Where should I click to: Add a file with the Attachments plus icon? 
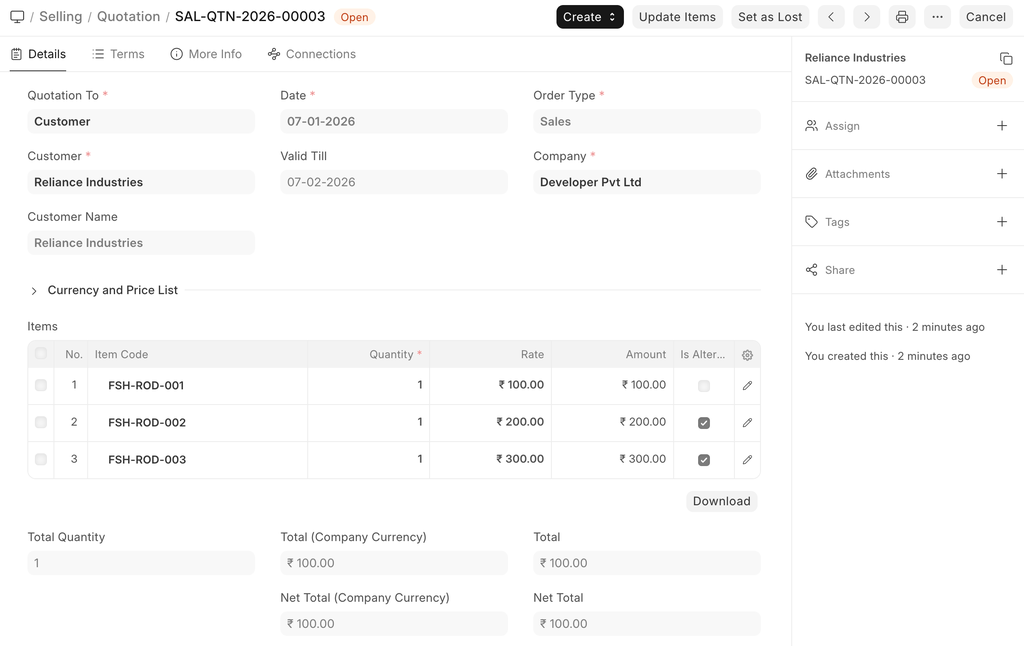pyautogui.click(x=1002, y=174)
